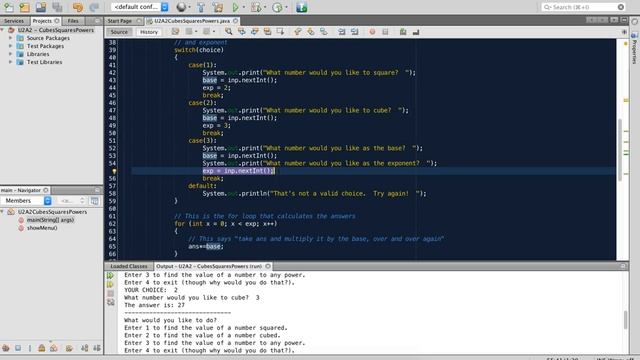The image size is (640, 360).
Task: Click the New File toolbar icon
Action: (x=9, y=7)
